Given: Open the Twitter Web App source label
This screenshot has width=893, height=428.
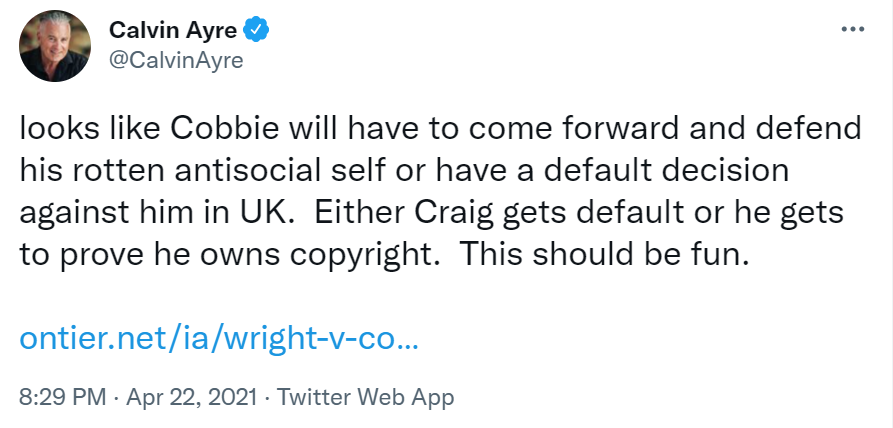Looking at the screenshot, I should pos(366,397).
